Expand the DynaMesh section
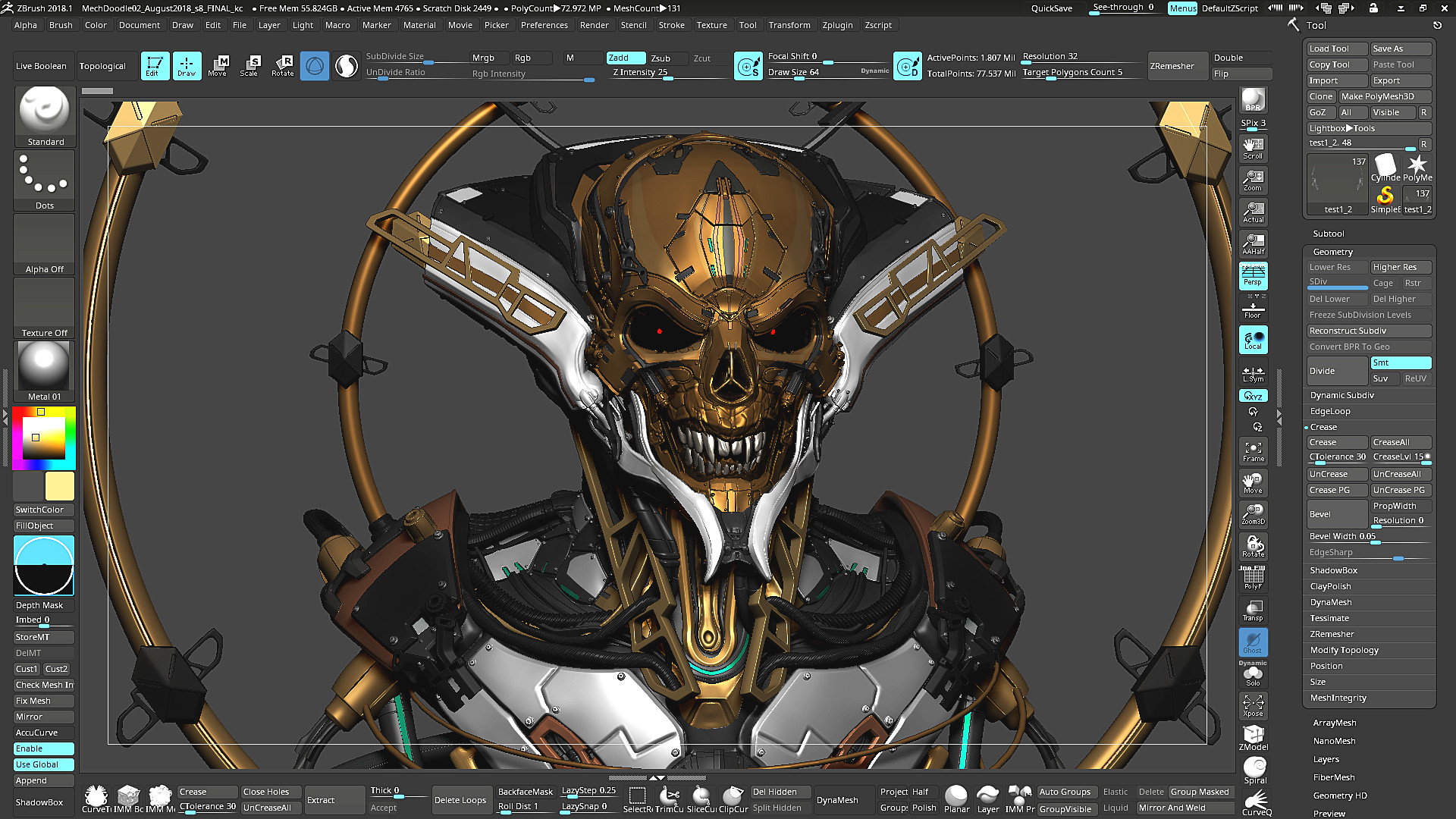 pos(1331,602)
